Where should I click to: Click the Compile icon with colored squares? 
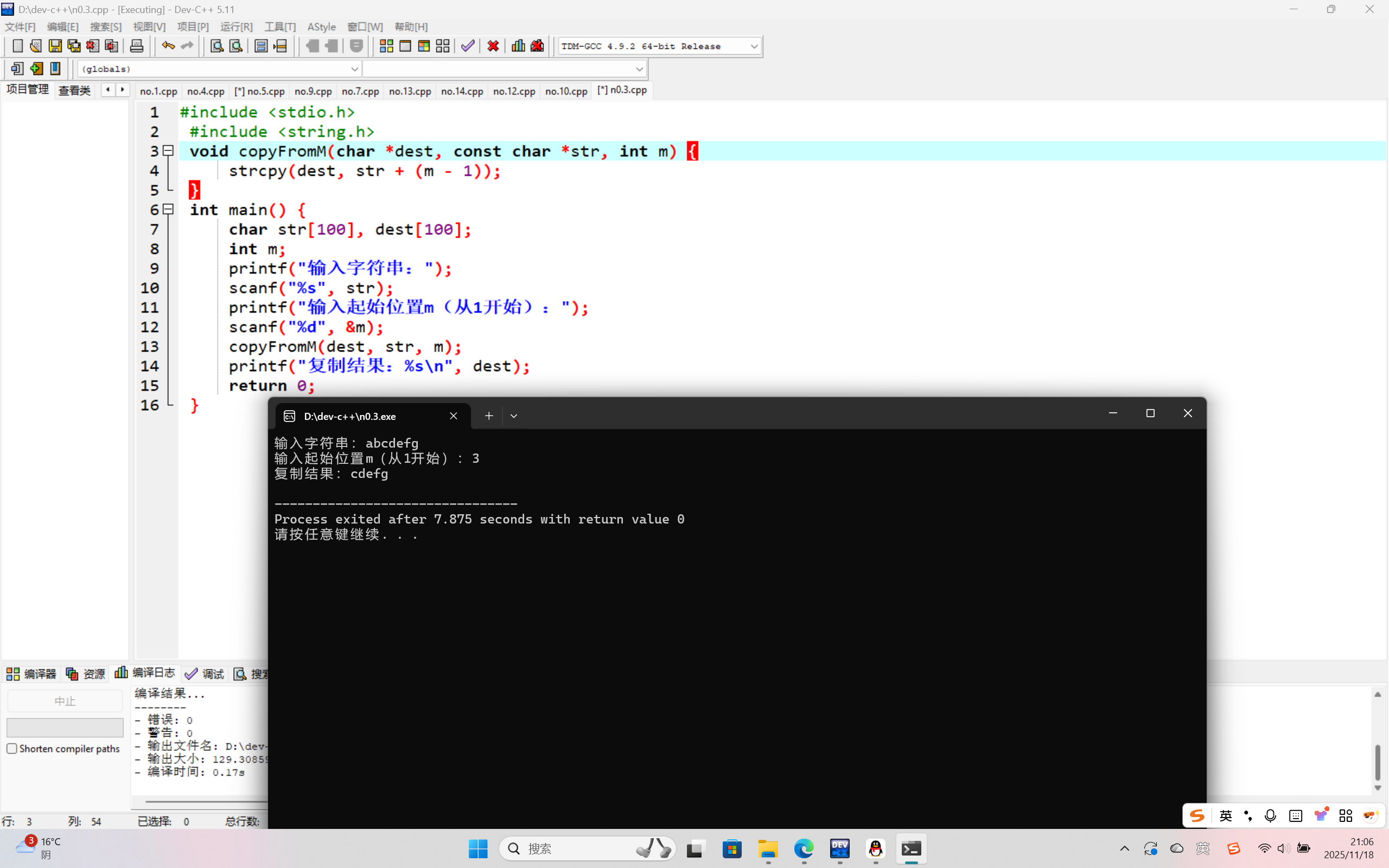[x=386, y=46]
